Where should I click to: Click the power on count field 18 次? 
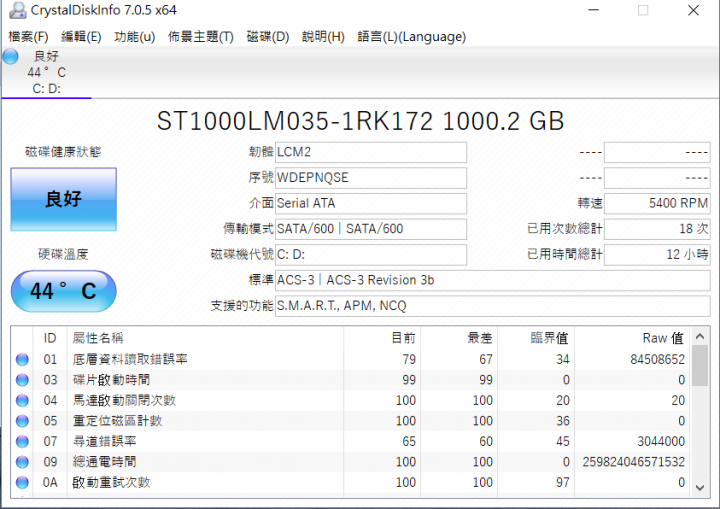coord(657,229)
